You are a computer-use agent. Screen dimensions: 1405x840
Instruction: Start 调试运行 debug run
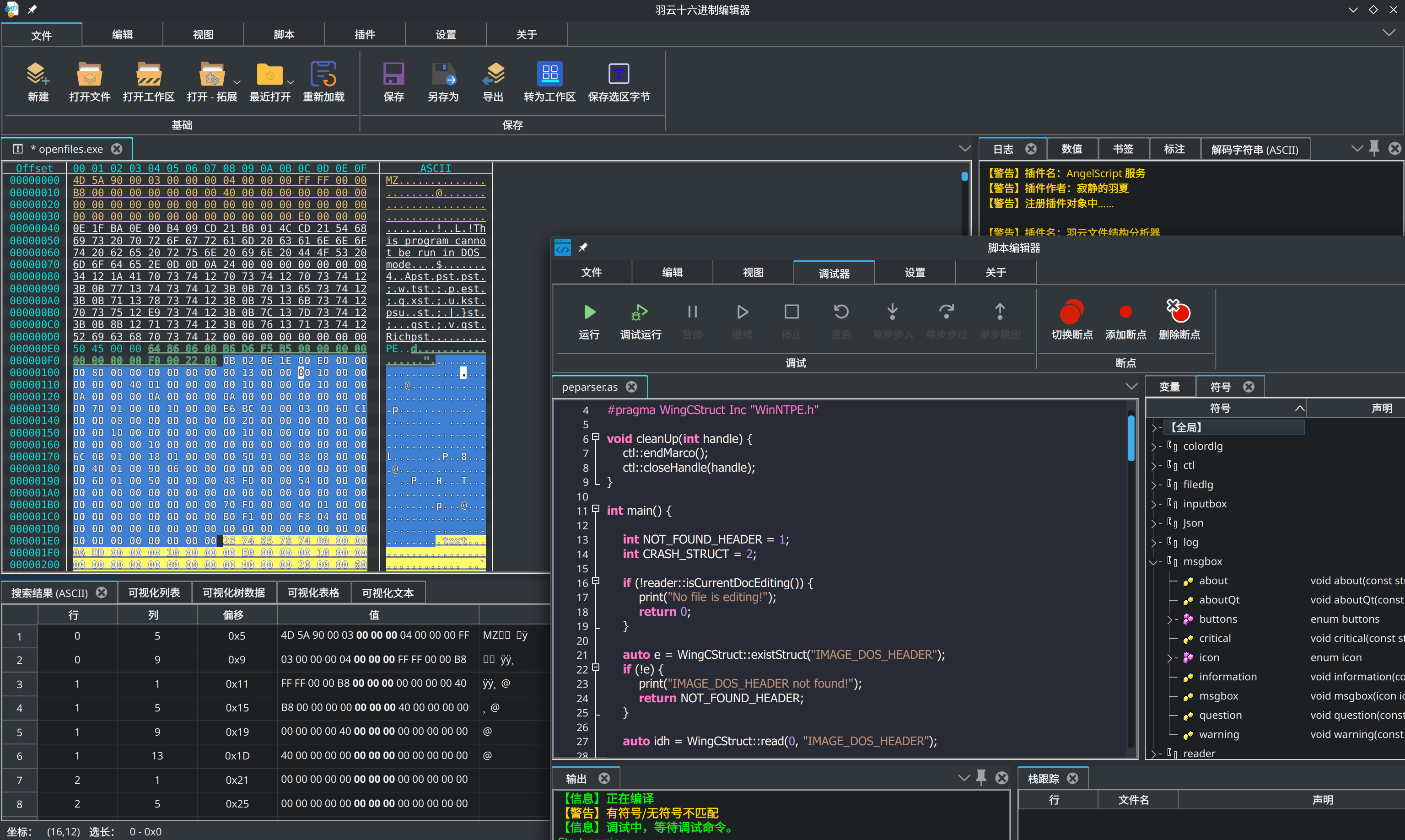click(640, 312)
